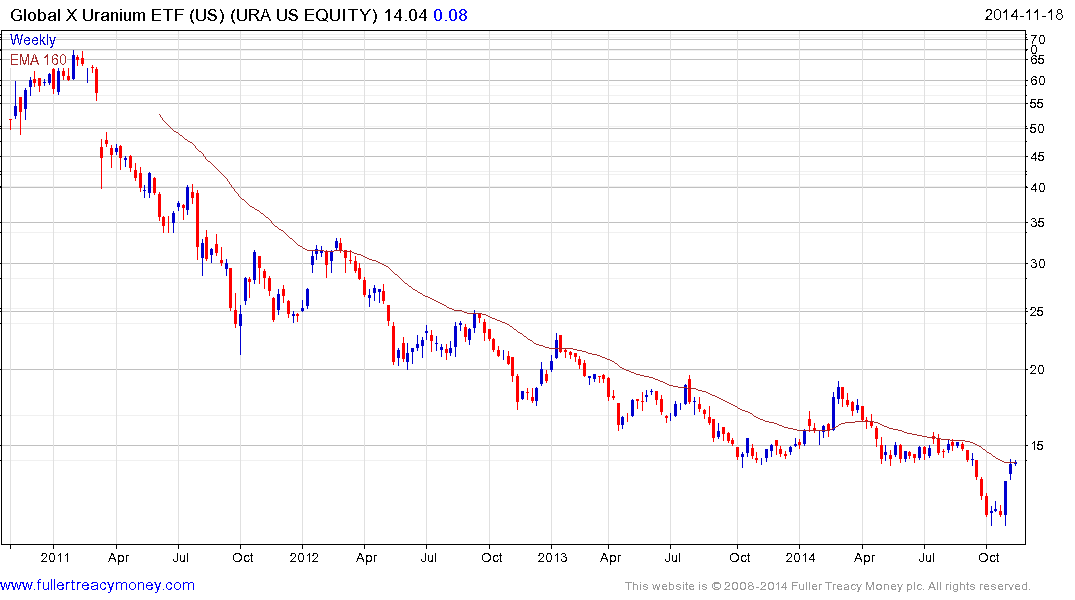This screenshot has height=600, width=1075.
Task: Click the y-axis label 40
Action: click(1038, 187)
